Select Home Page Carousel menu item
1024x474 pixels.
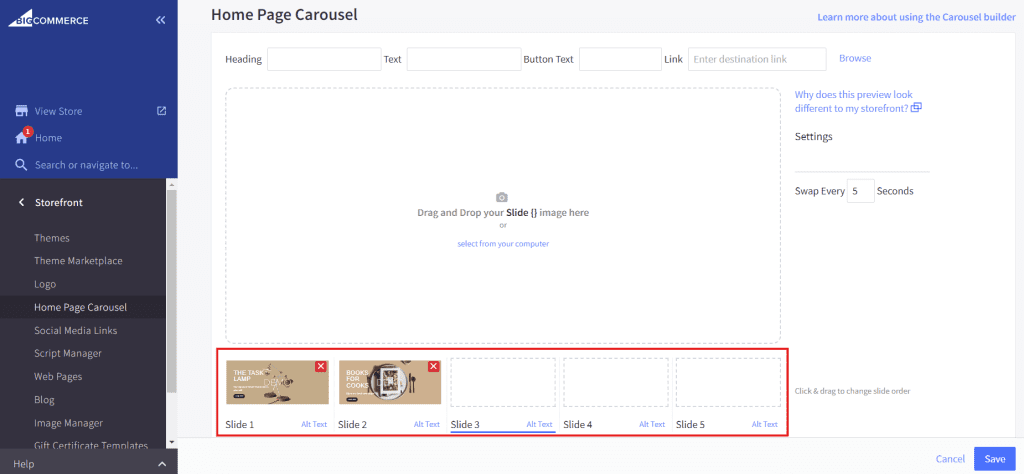(80, 307)
